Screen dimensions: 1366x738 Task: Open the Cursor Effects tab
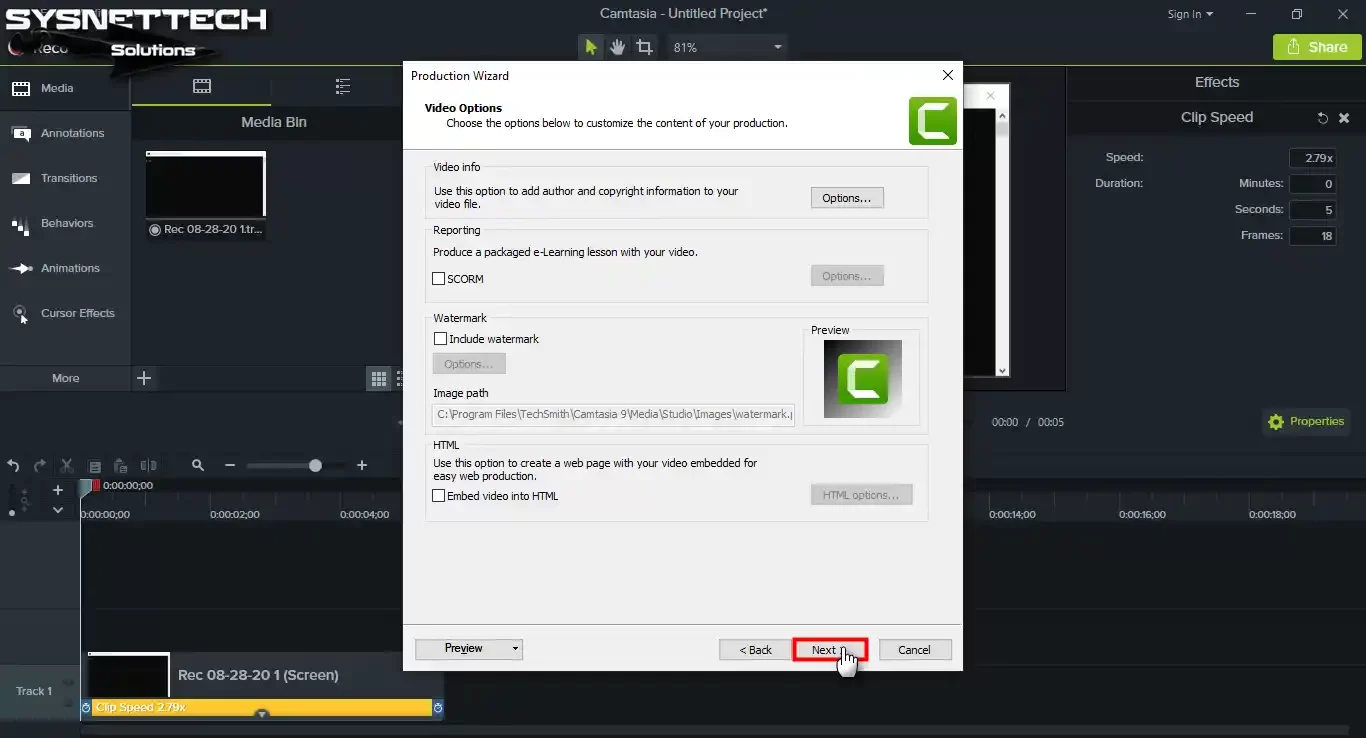pyautogui.click(x=65, y=313)
